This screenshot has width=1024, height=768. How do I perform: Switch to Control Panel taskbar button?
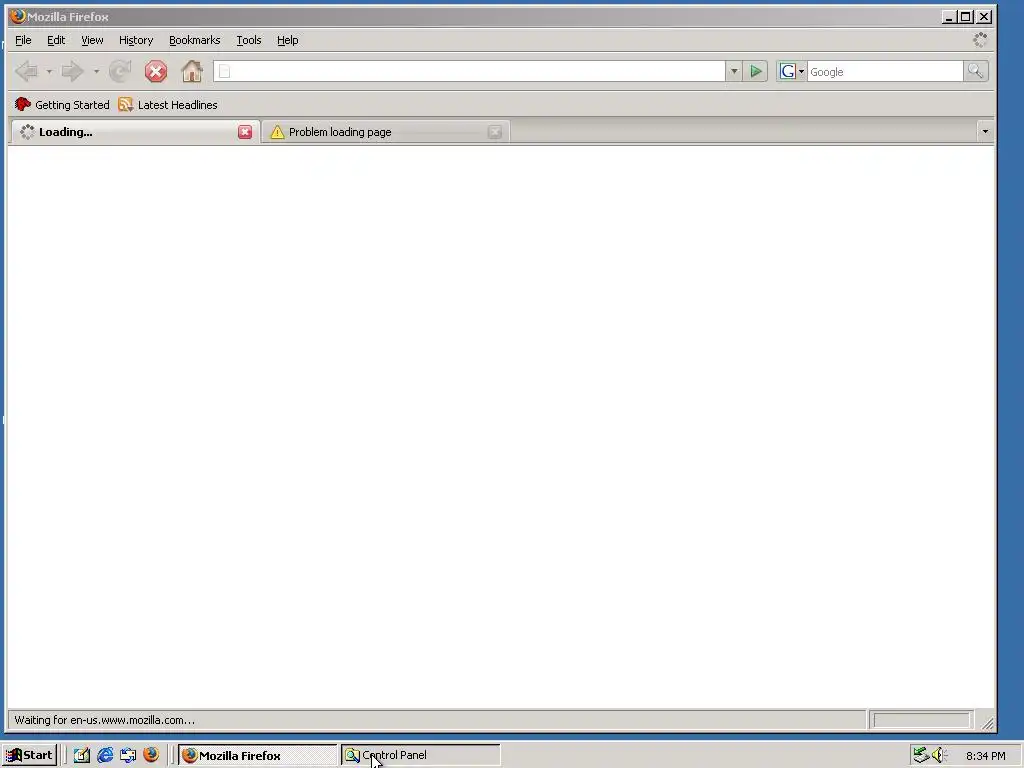(x=421, y=755)
